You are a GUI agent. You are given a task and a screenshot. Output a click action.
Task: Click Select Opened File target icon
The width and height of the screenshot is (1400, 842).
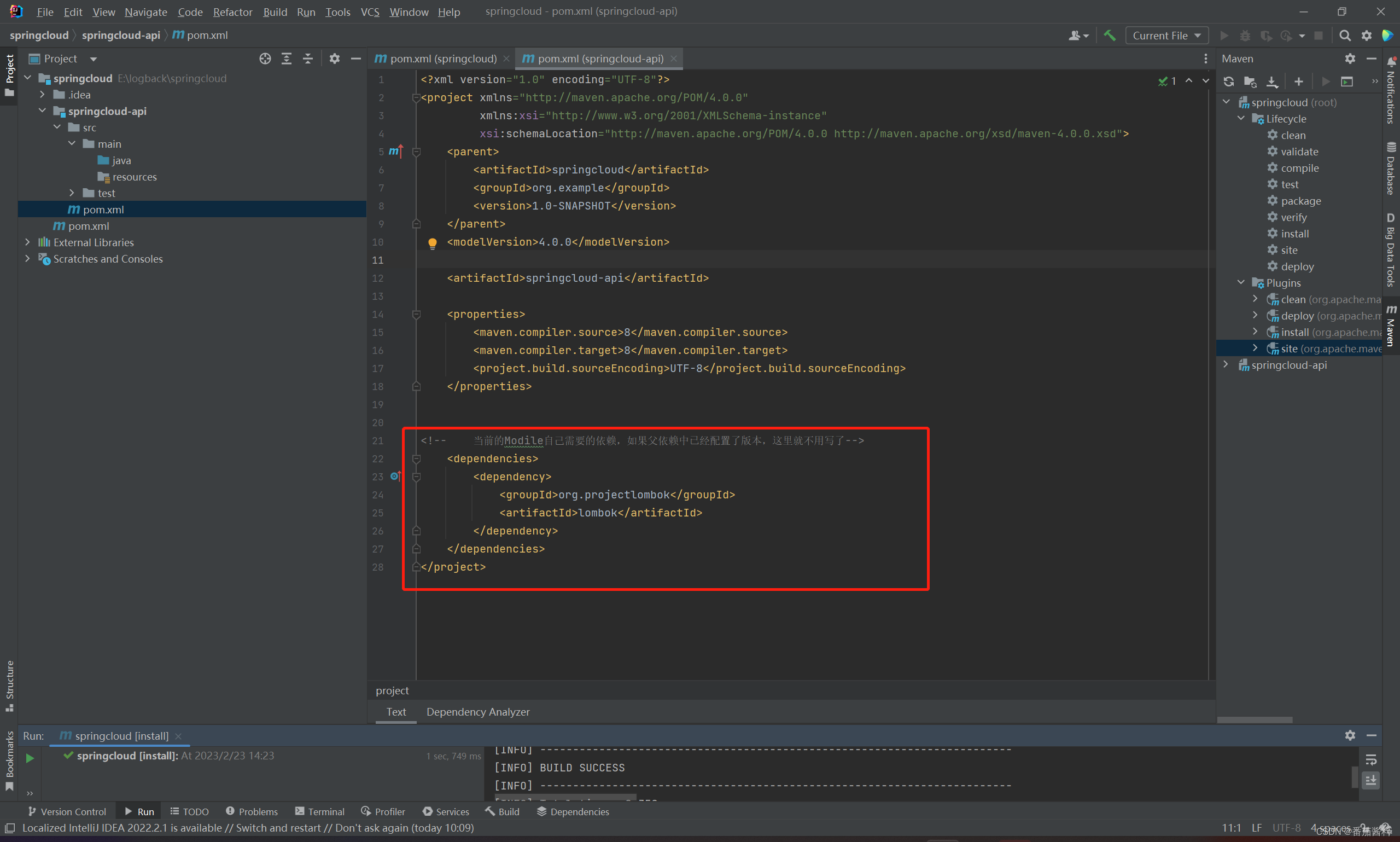click(x=265, y=59)
